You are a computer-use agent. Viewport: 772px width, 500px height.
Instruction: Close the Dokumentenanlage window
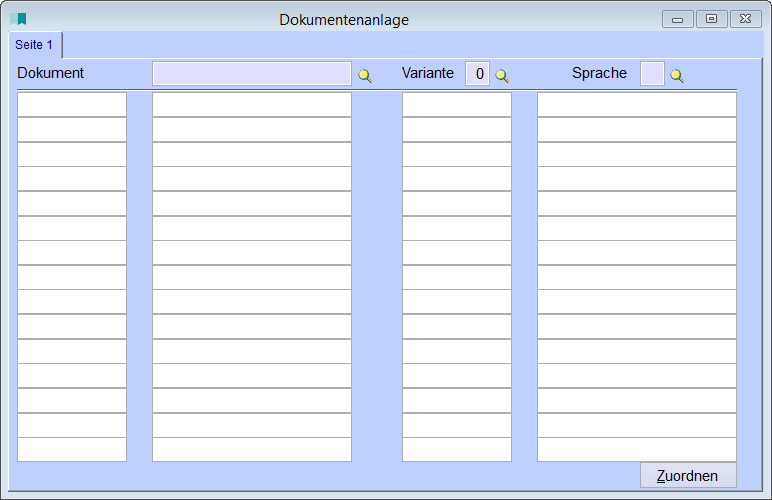click(x=745, y=19)
